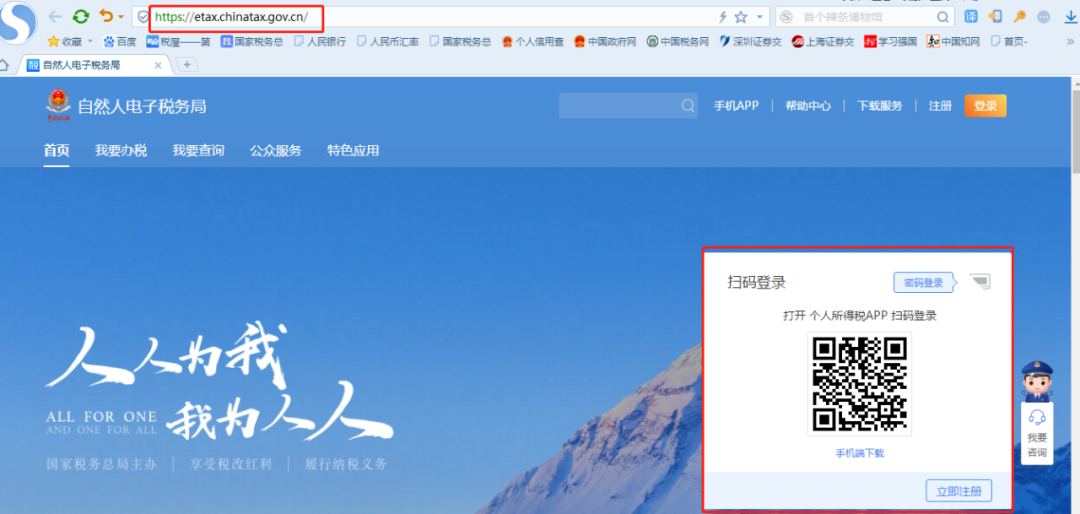Open the 我要咨询 consultation widget
Screen dimensions: 1080x514
tap(1037, 433)
